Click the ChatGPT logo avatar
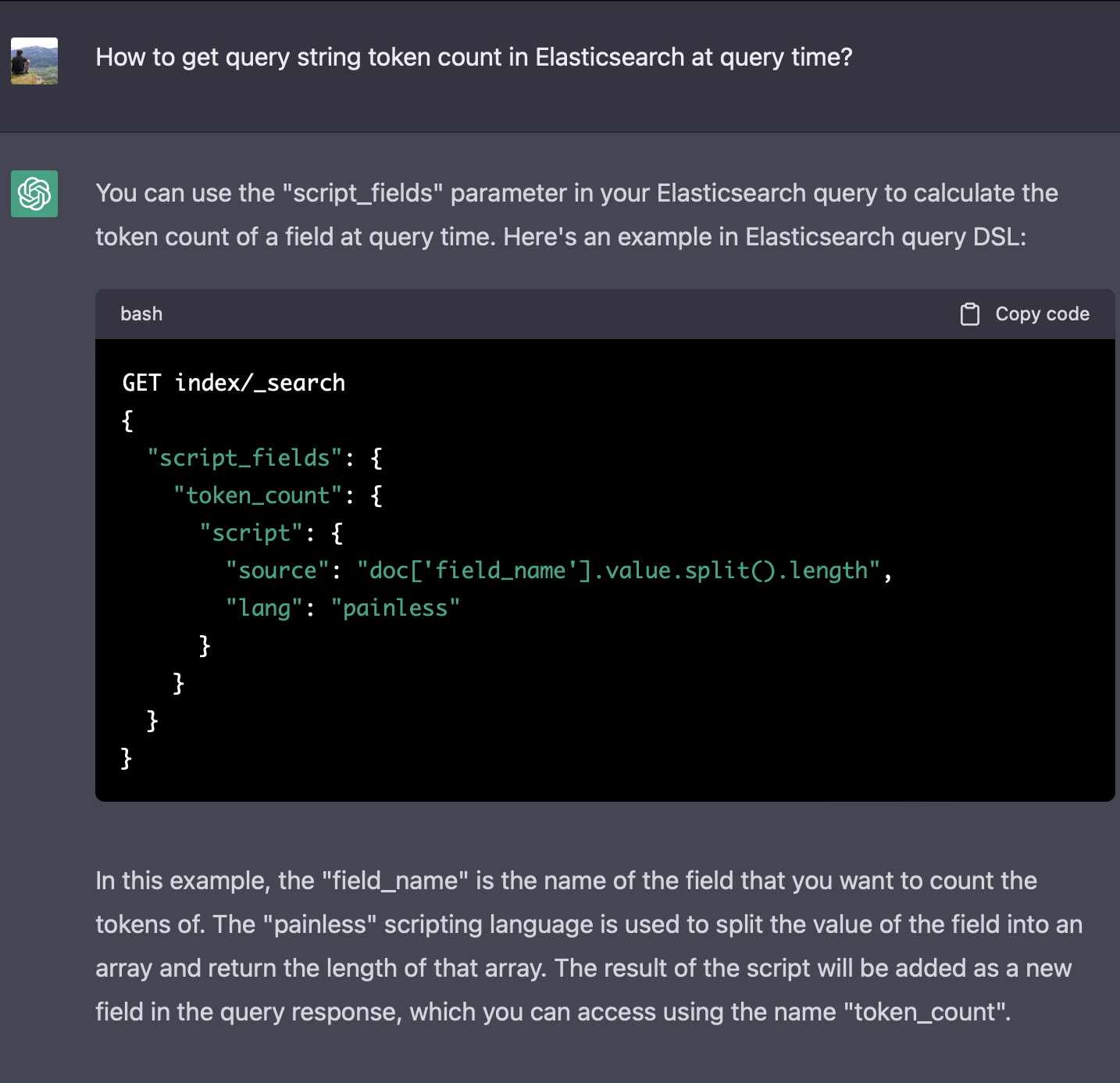The image size is (1120, 1083). click(34, 194)
